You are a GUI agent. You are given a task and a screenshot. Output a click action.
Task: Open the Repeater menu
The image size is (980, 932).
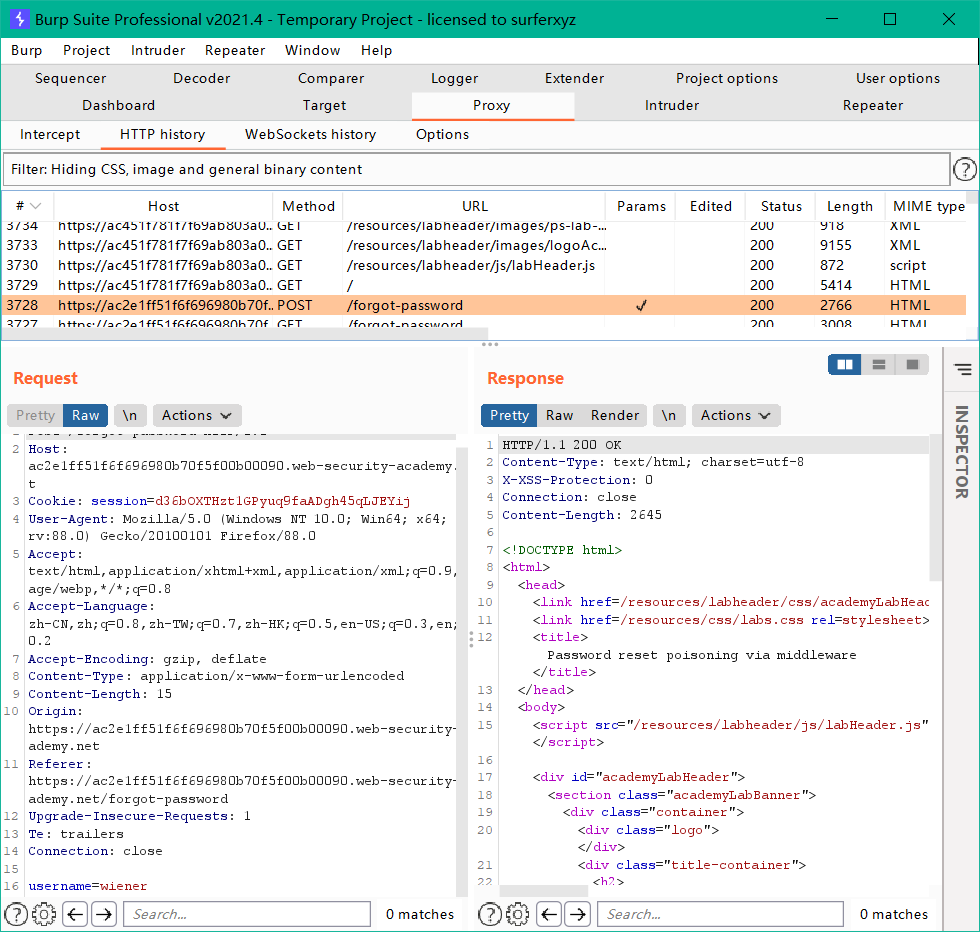coord(235,50)
